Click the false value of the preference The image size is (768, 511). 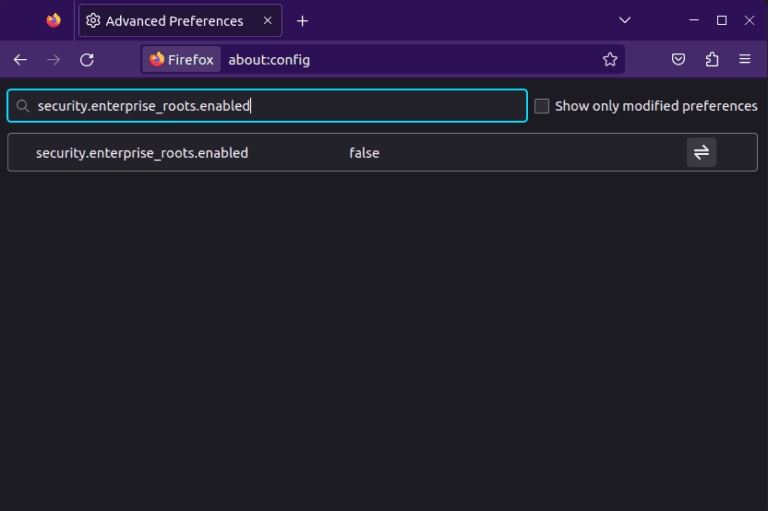364,153
